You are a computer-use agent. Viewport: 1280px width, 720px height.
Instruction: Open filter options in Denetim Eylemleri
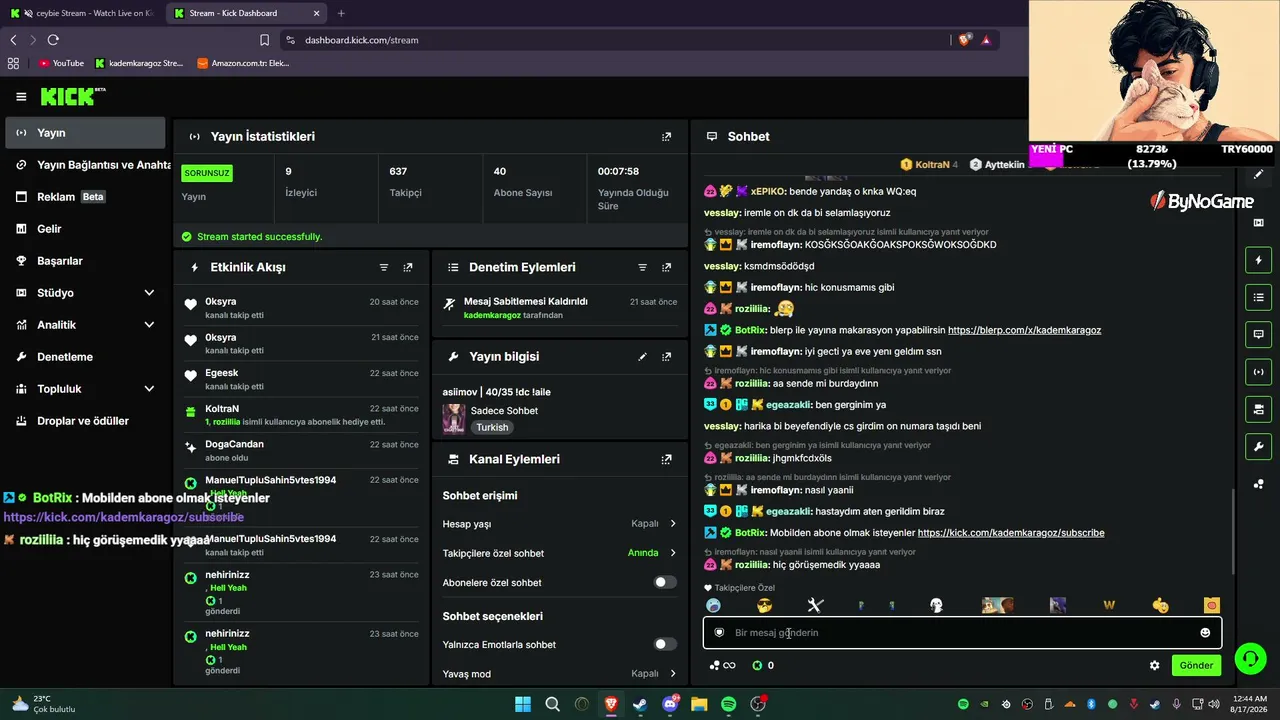click(x=643, y=267)
